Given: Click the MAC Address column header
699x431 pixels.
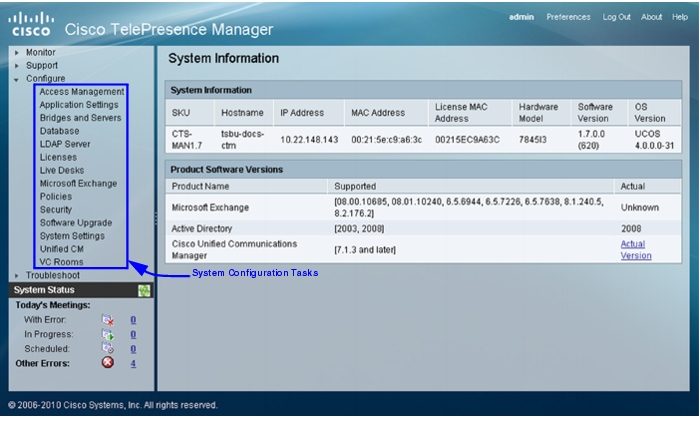Looking at the screenshot, I should pyautogui.click(x=386, y=113).
